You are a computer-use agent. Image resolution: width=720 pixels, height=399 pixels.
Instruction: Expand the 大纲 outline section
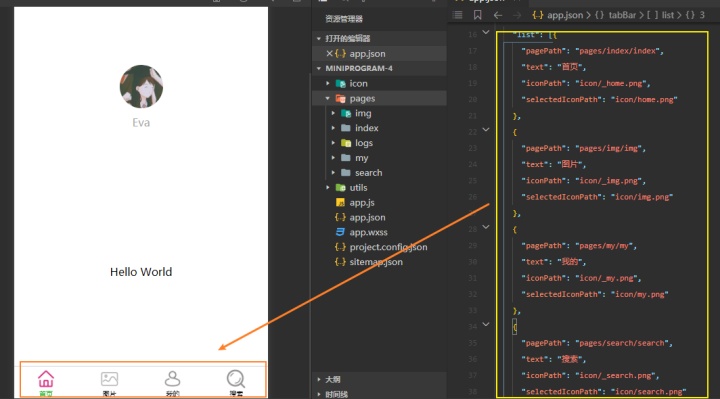(319, 379)
